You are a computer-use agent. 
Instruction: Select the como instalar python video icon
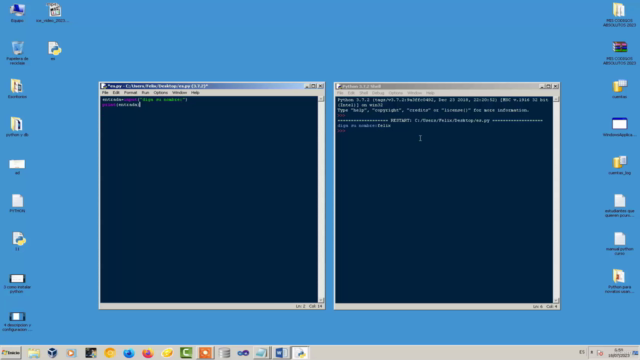pos(17,283)
